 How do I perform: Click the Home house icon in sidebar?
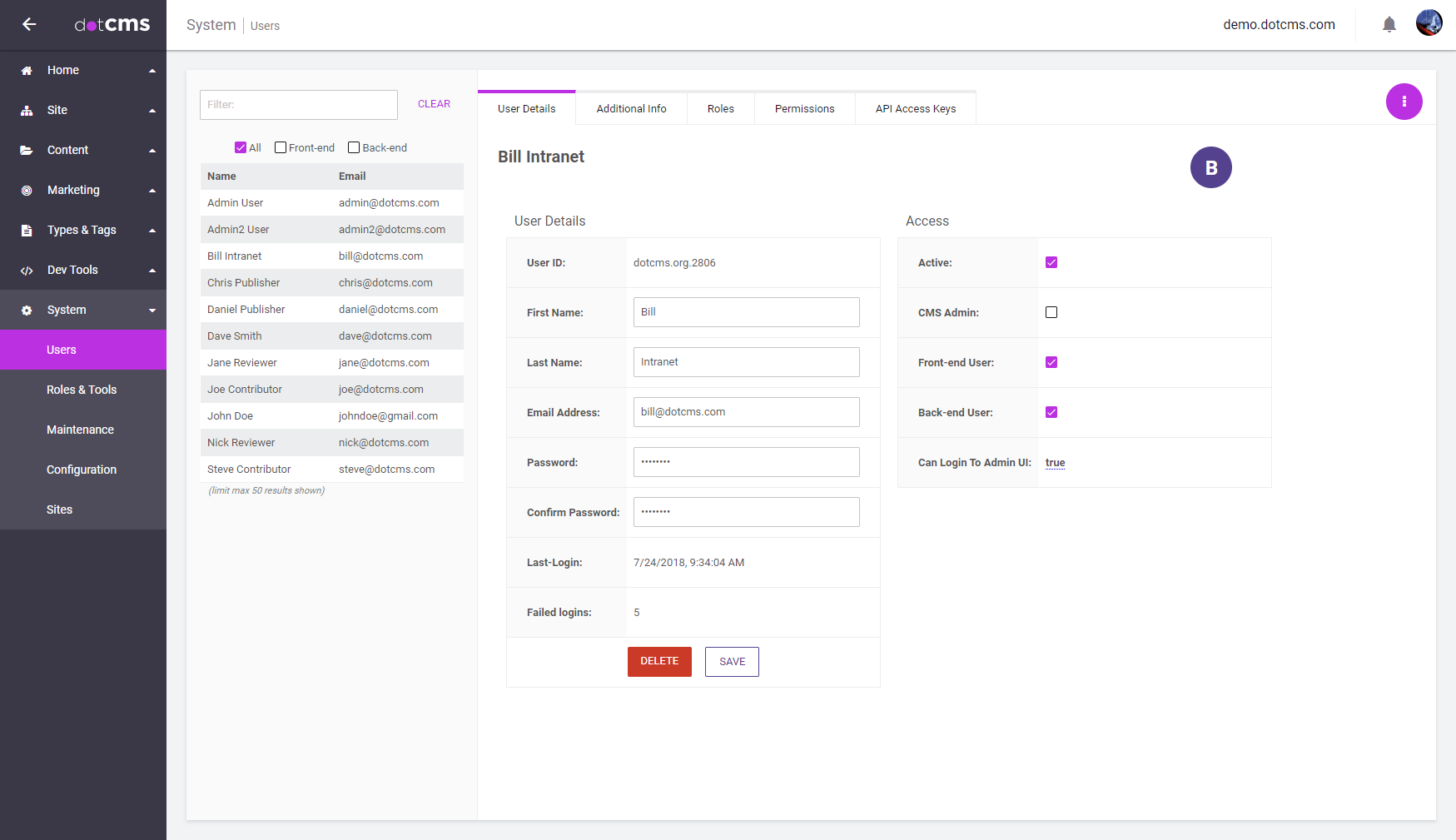[27, 71]
